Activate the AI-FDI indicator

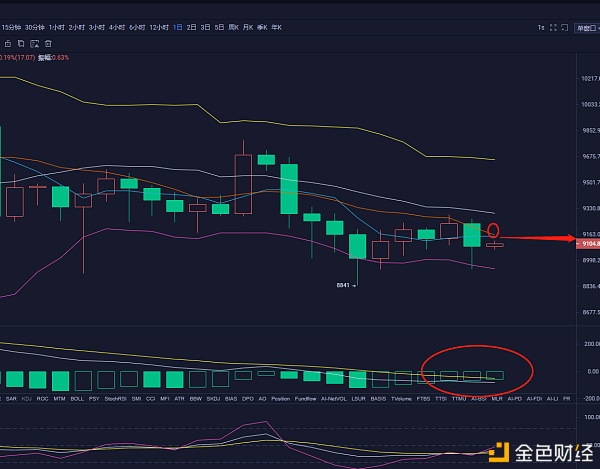coord(534,399)
